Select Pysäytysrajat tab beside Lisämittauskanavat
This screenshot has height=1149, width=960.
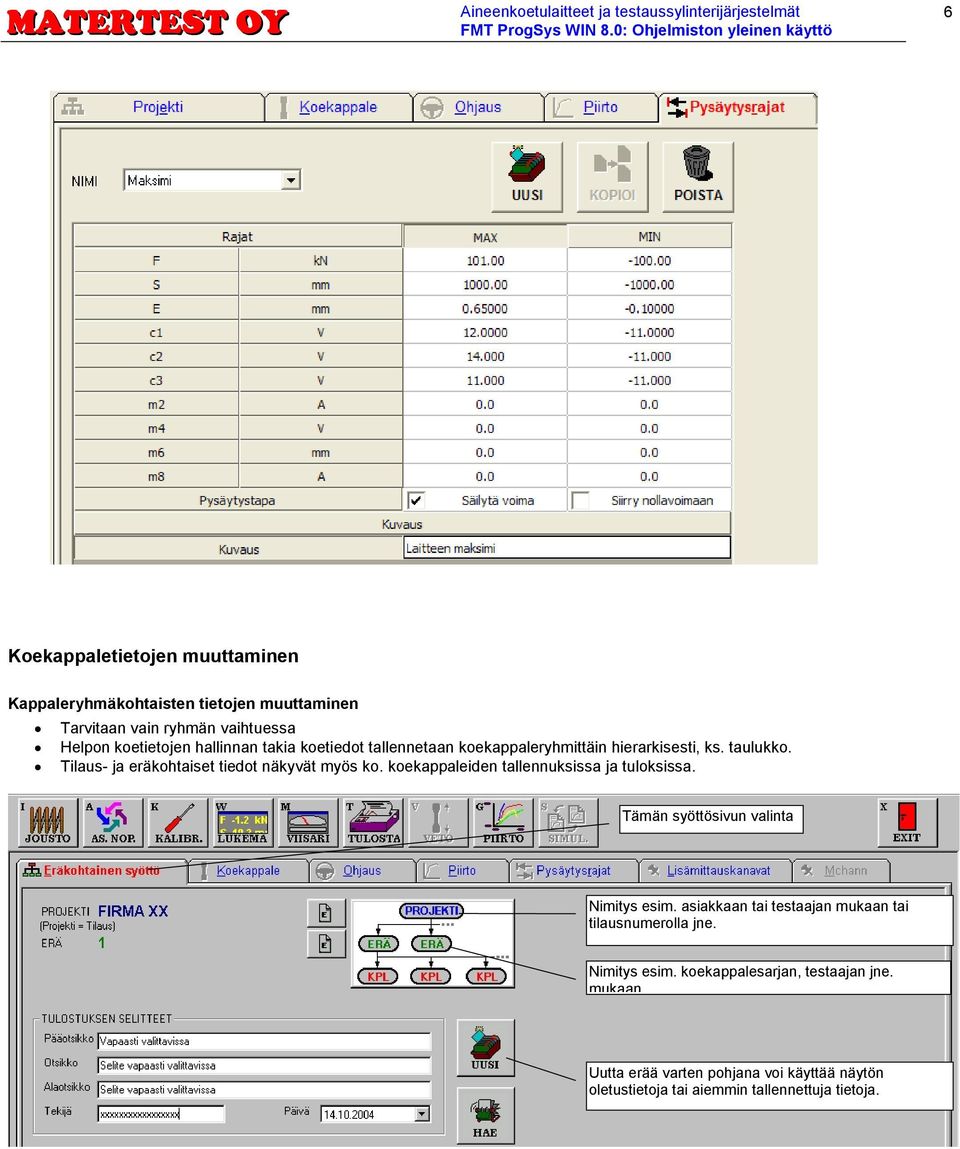point(573,871)
